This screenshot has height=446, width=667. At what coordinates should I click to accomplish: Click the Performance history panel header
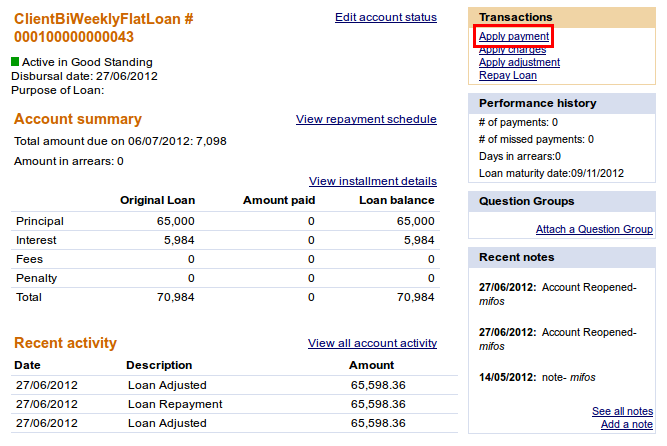pos(537,103)
